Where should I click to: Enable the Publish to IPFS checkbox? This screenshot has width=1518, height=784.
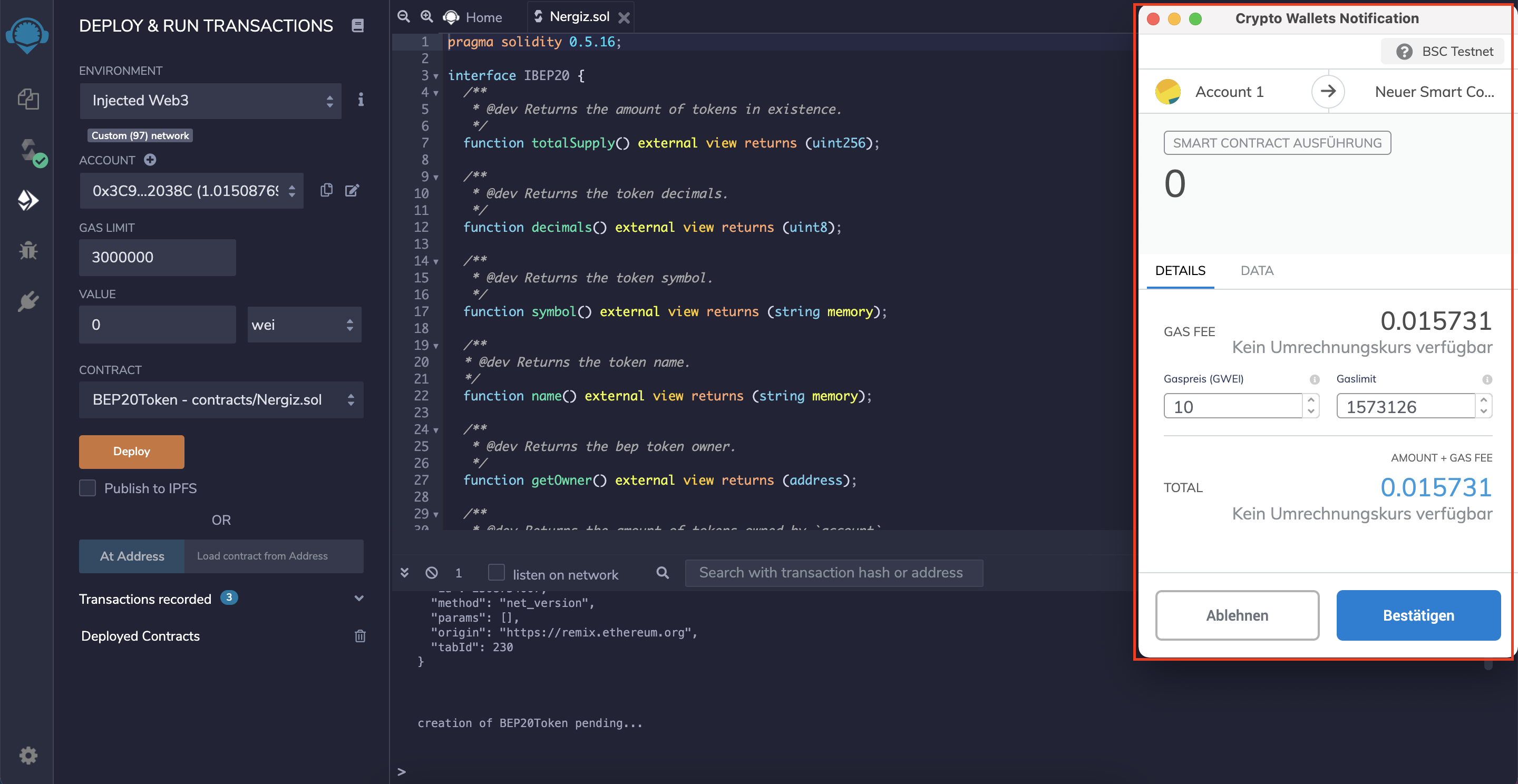pos(88,488)
